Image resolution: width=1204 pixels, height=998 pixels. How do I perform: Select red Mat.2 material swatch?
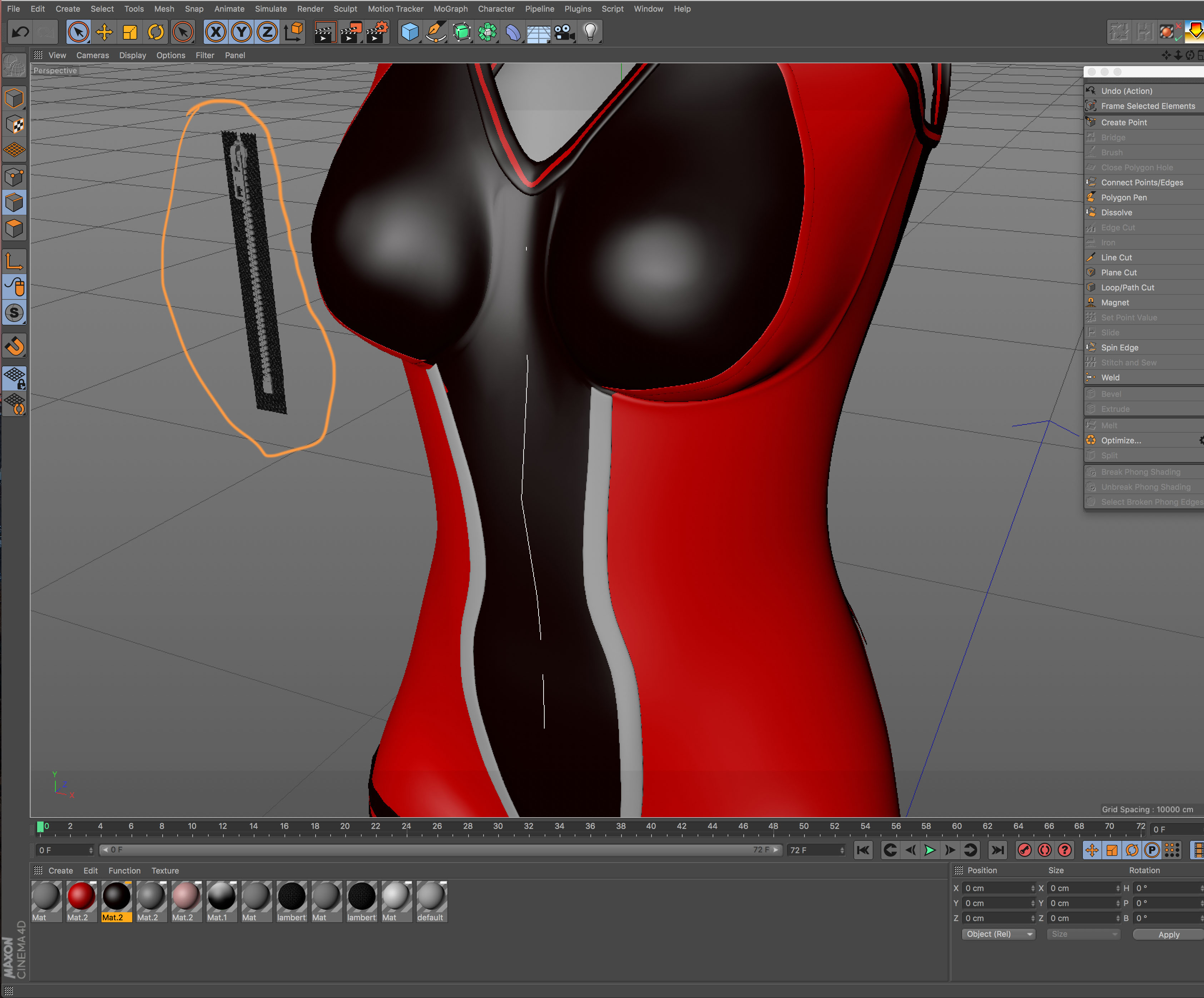[x=81, y=901]
